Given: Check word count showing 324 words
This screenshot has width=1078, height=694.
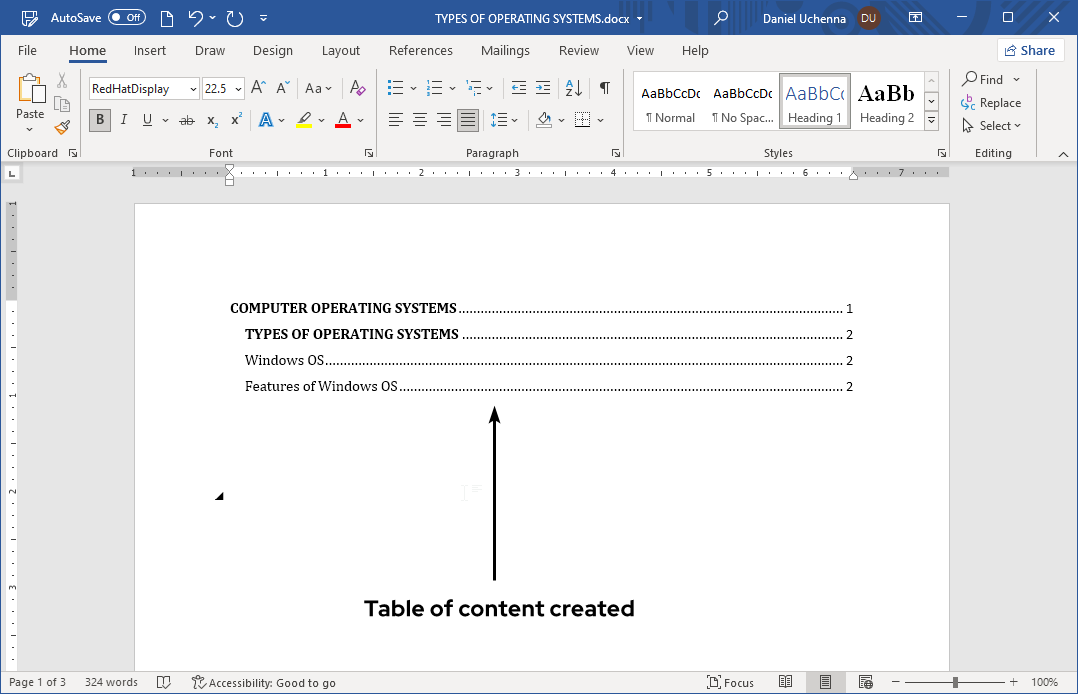Looking at the screenshot, I should coord(110,682).
